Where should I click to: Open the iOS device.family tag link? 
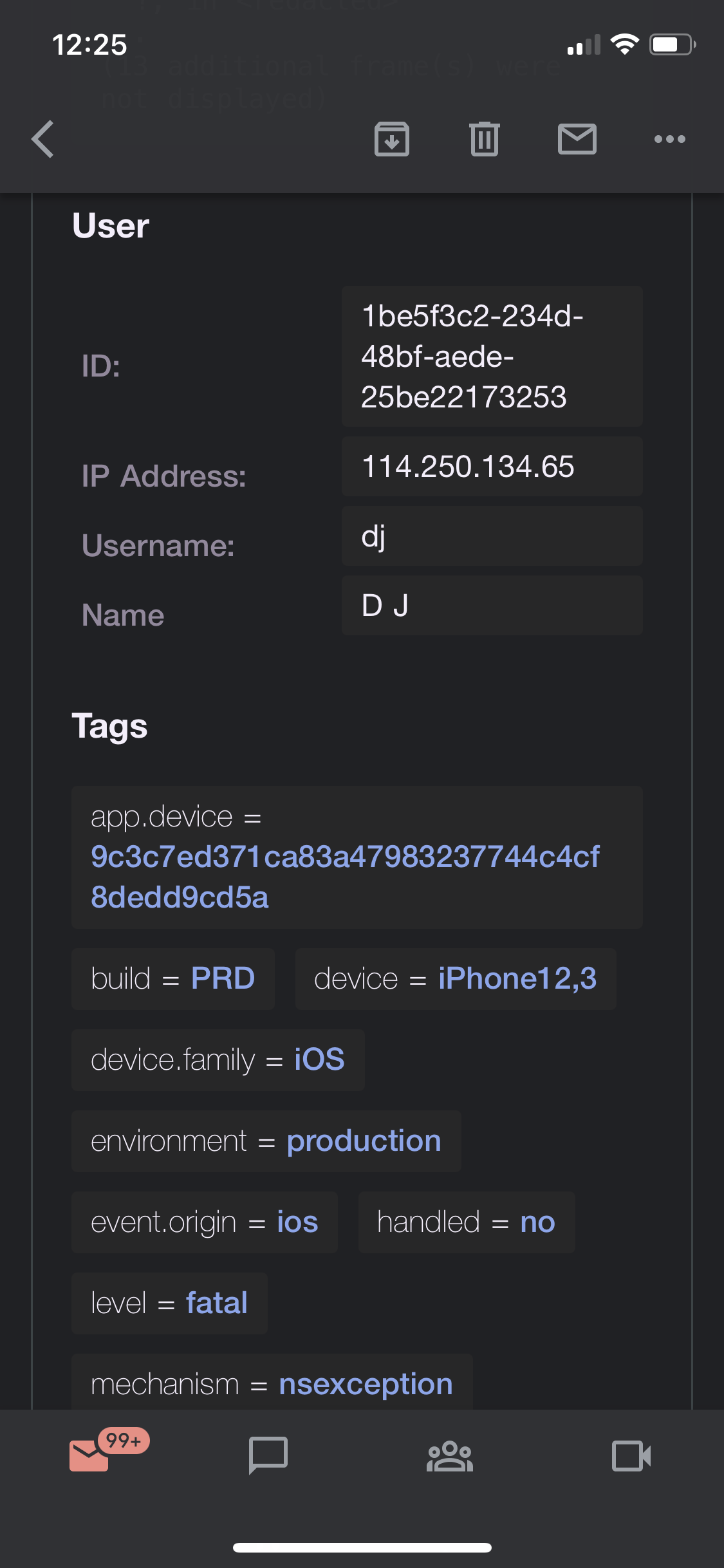coord(319,1059)
